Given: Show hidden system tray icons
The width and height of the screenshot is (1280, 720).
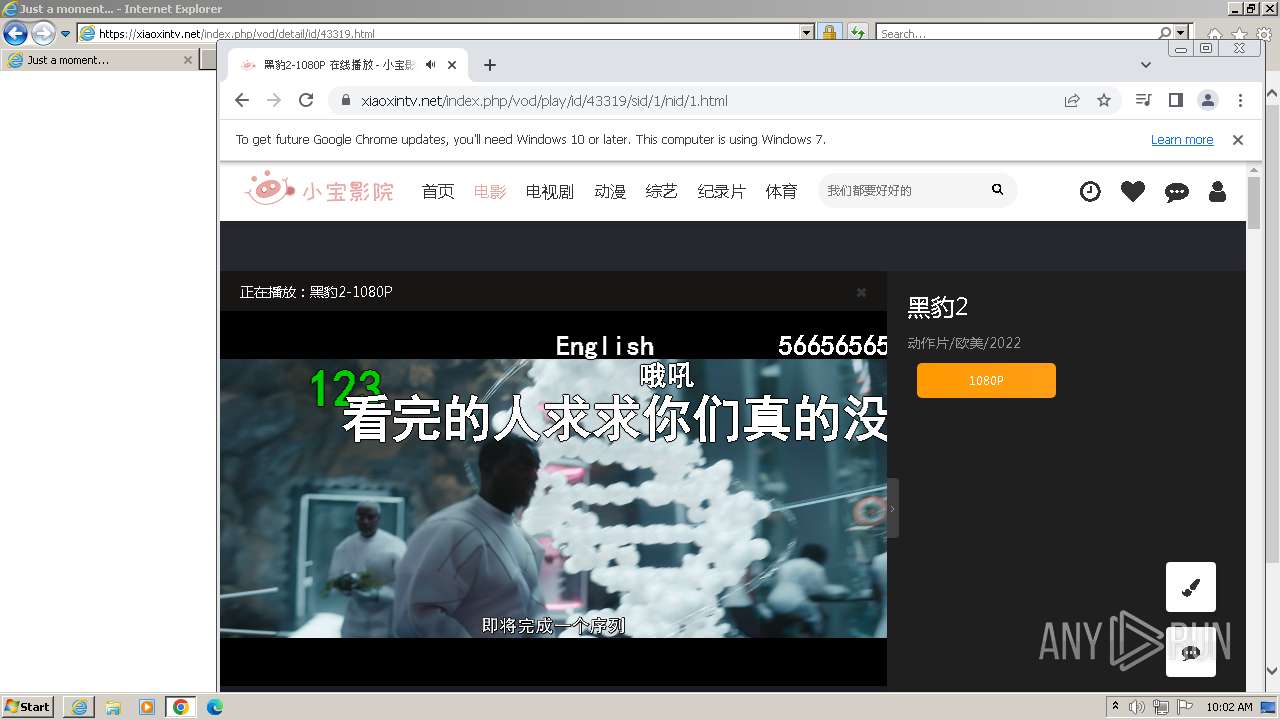Looking at the screenshot, I should (1115, 707).
